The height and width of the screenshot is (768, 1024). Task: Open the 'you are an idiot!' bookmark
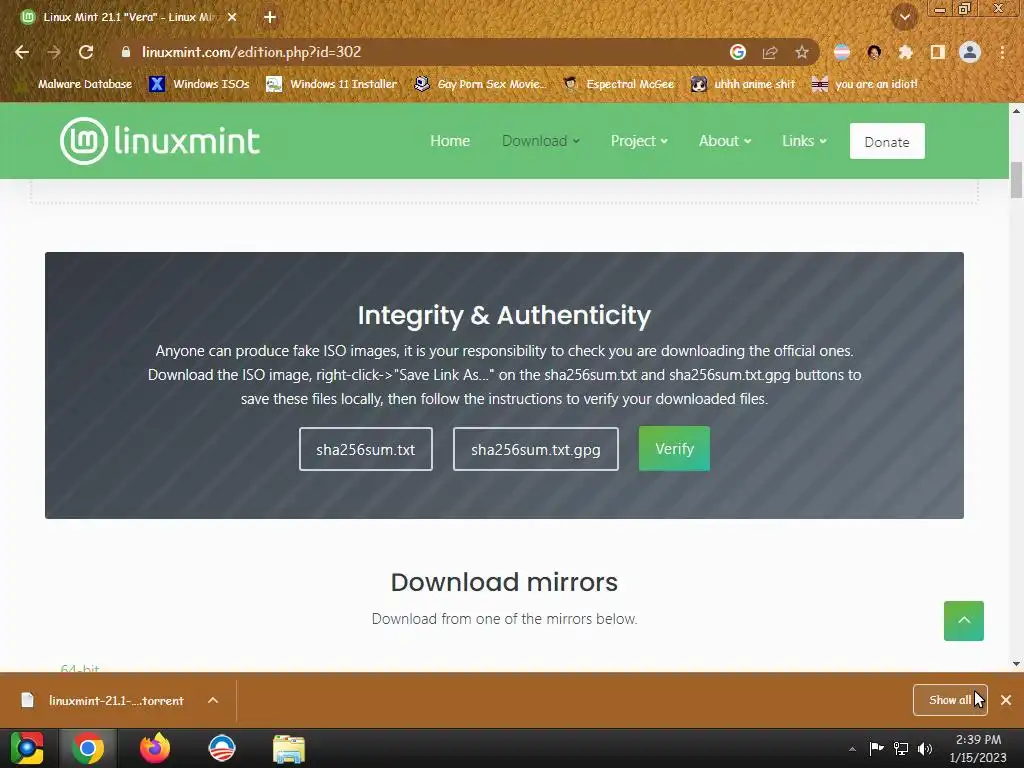pyautogui.click(x=865, y=84)
